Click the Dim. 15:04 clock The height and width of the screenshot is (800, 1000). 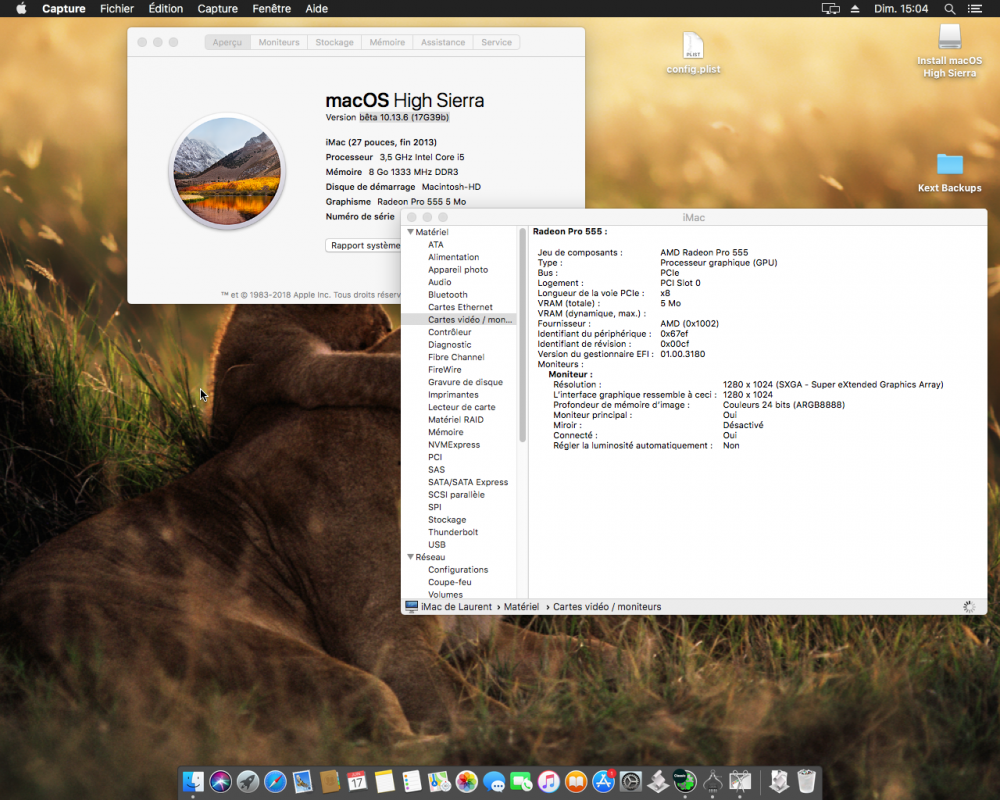click(x=901, y=9)
